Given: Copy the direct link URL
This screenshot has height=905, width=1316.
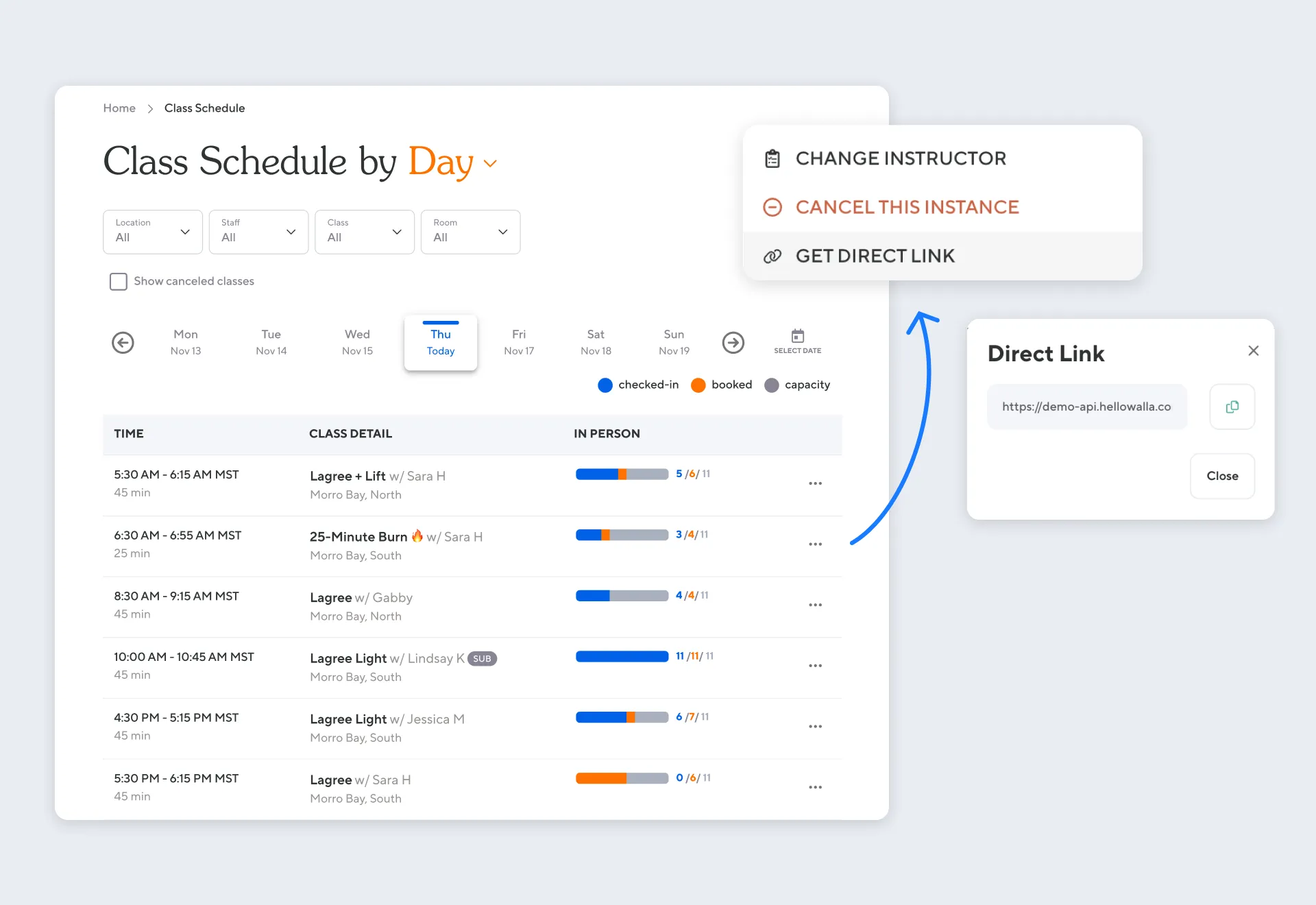Looking at the screenshot, I should tap(1232, 407).
